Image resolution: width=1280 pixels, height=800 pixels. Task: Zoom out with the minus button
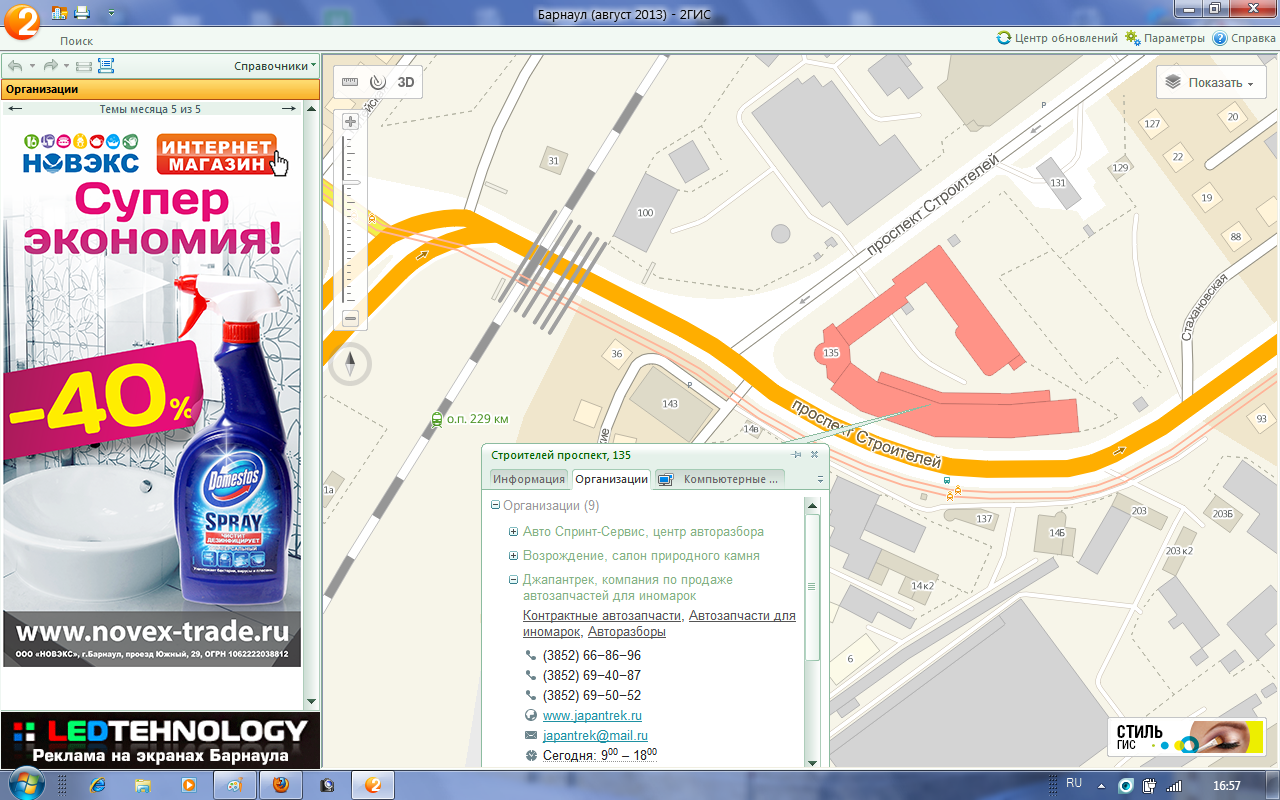coord(350,319)
